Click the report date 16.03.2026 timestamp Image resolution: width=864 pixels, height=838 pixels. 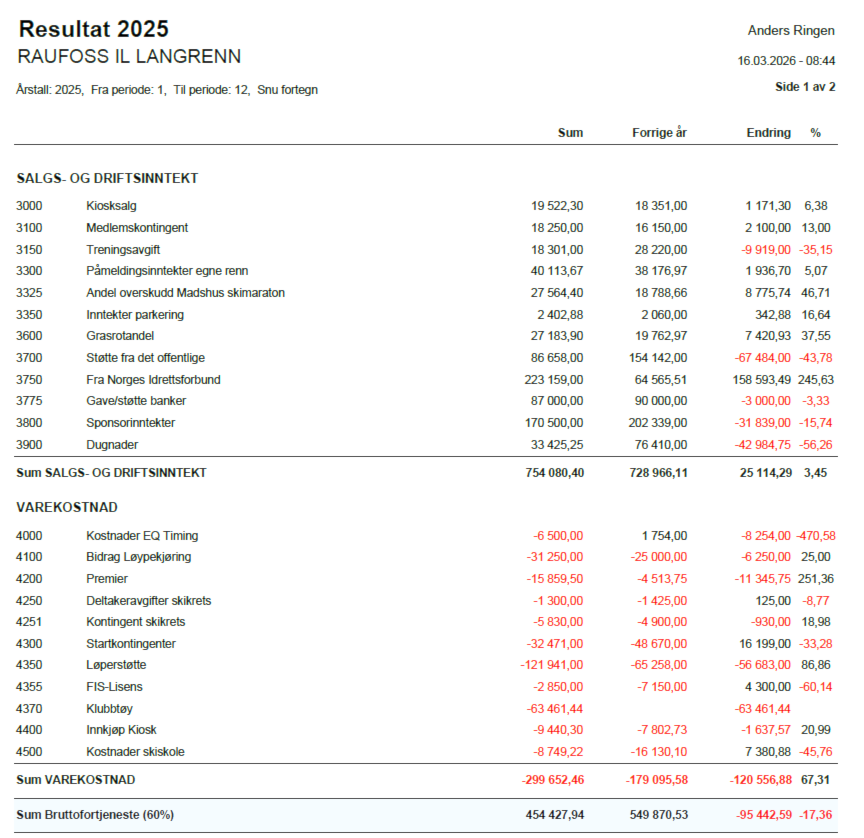[785, 61]
